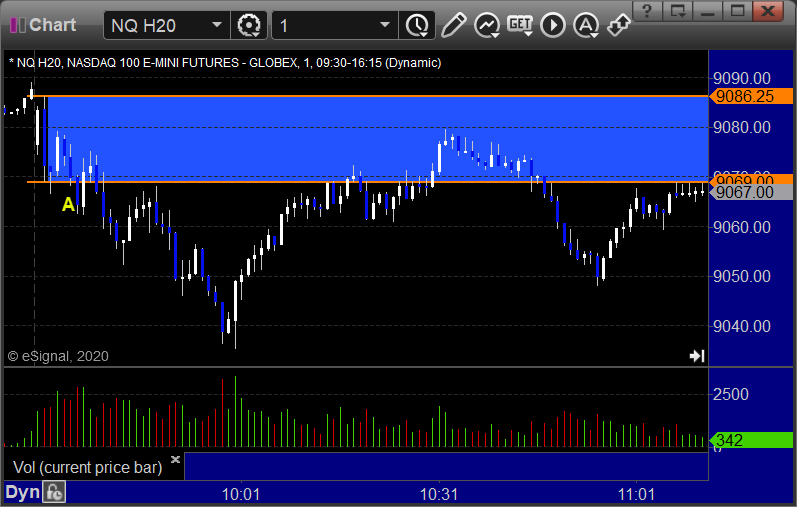Click the gray 9067.00 current price label
The image size is (797, 507).
tap(751, 192)
